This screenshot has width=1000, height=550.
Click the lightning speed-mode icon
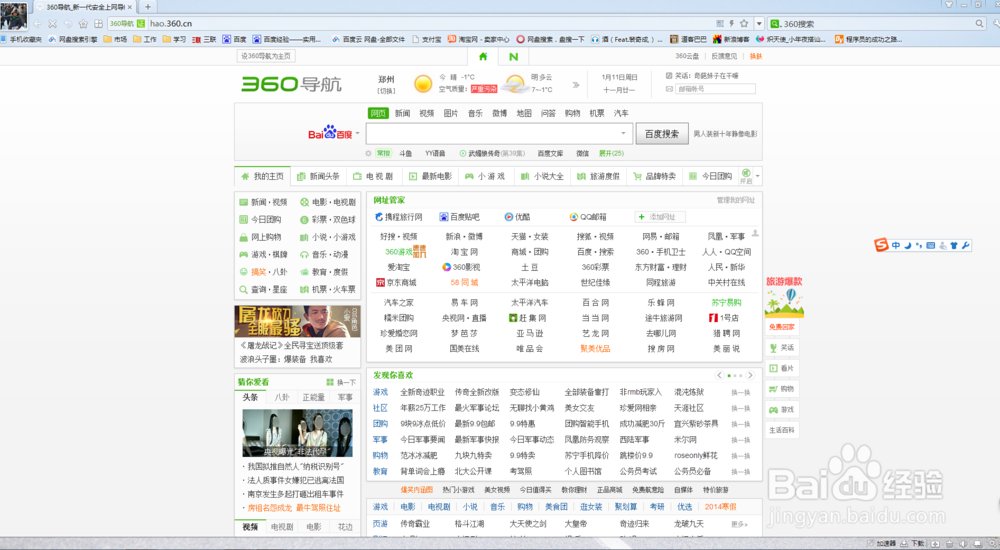click(x=732, y=24)
